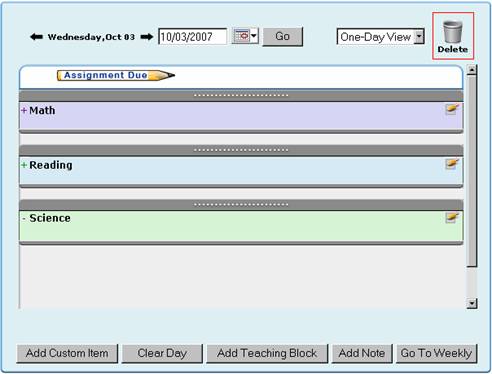Open the One-Day View dropdown

(x=381, y=37)
